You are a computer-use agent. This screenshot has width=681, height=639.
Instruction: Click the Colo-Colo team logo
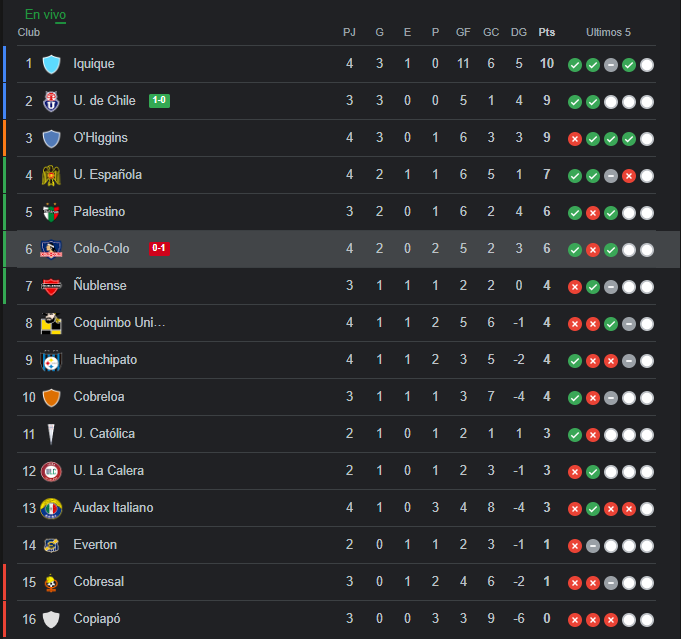[x=51, y=249]
